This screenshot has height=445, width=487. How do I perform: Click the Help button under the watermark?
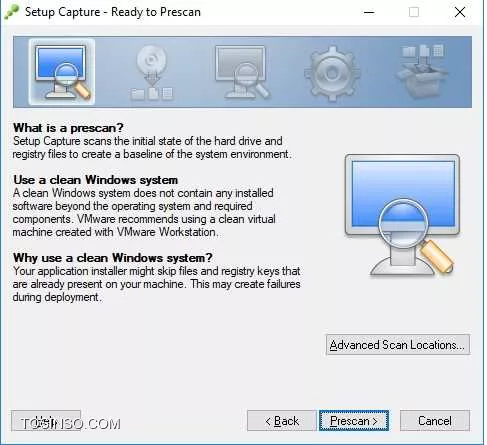pyautogui.click(x=46, y=421)
